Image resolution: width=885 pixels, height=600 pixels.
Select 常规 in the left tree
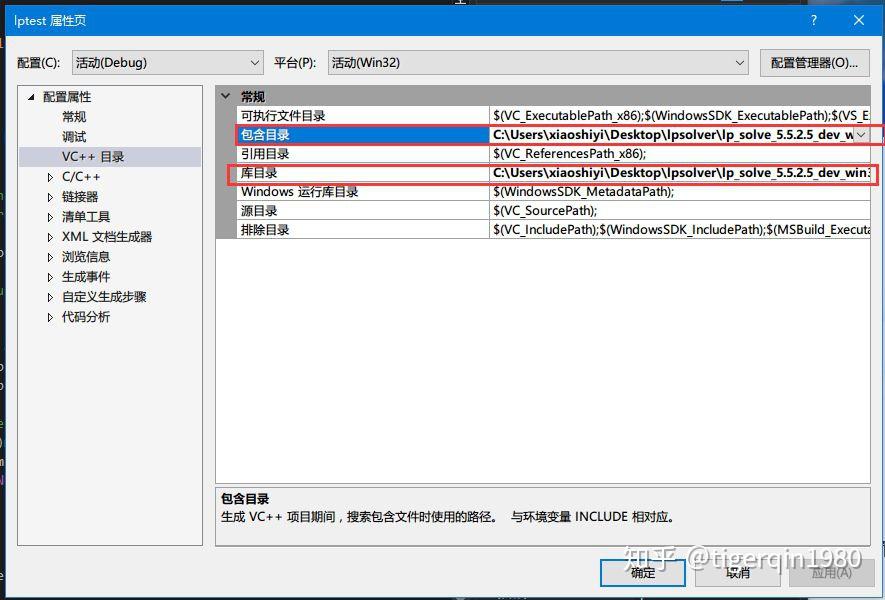point(74,117)
